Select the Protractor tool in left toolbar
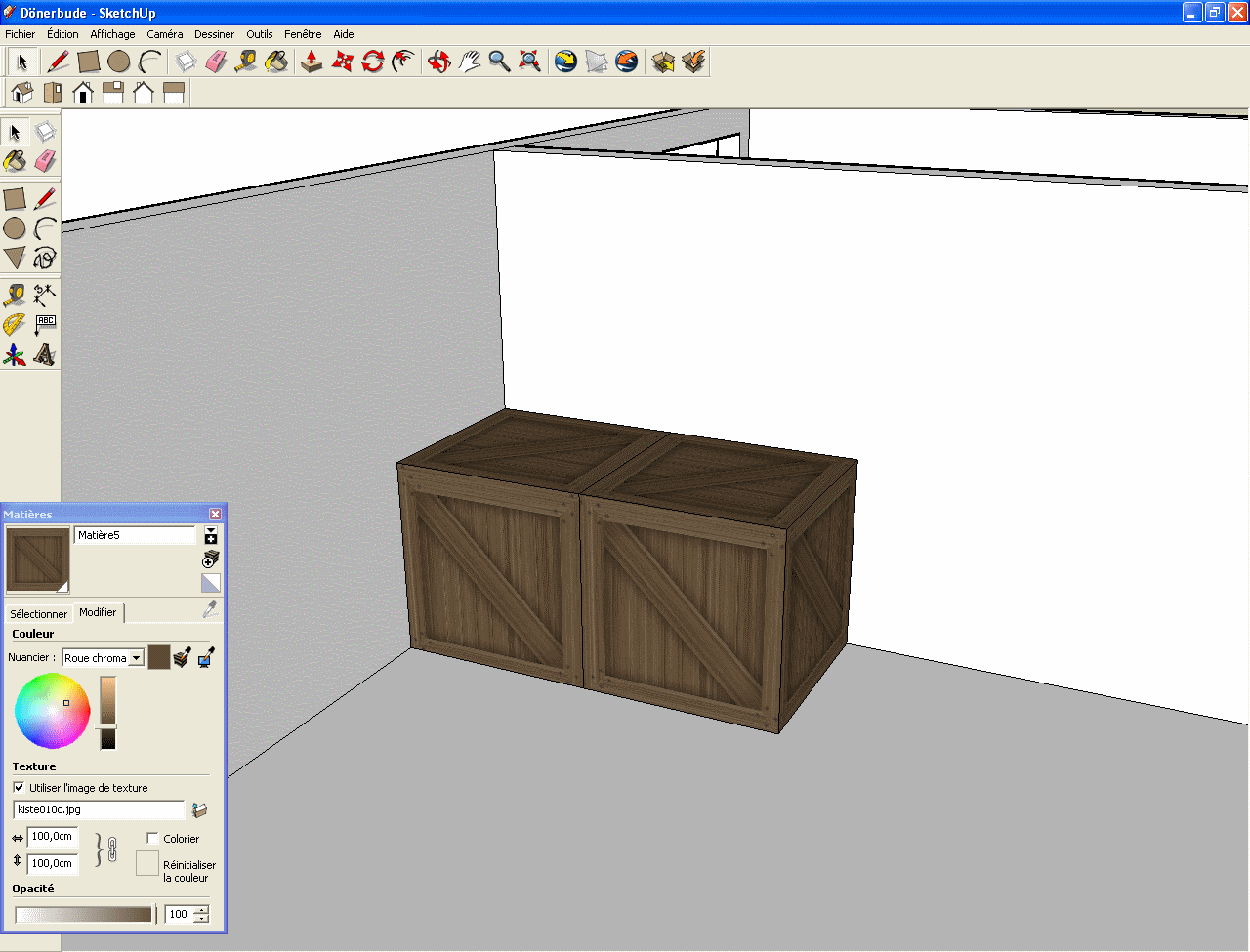1250x952 pixels. click(x=14, y=325)
